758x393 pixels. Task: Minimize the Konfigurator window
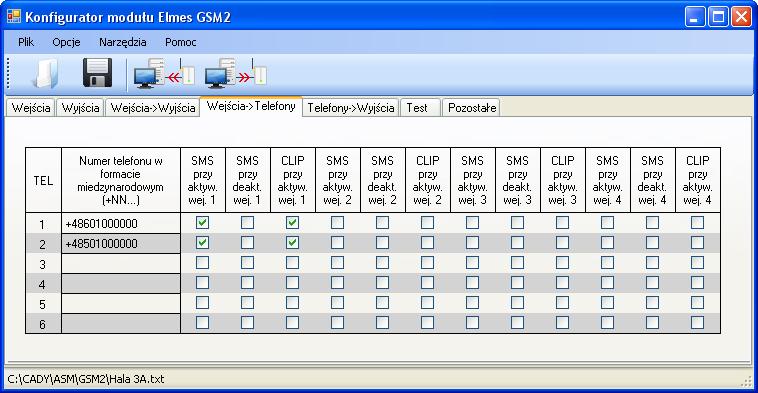point(695,17)
